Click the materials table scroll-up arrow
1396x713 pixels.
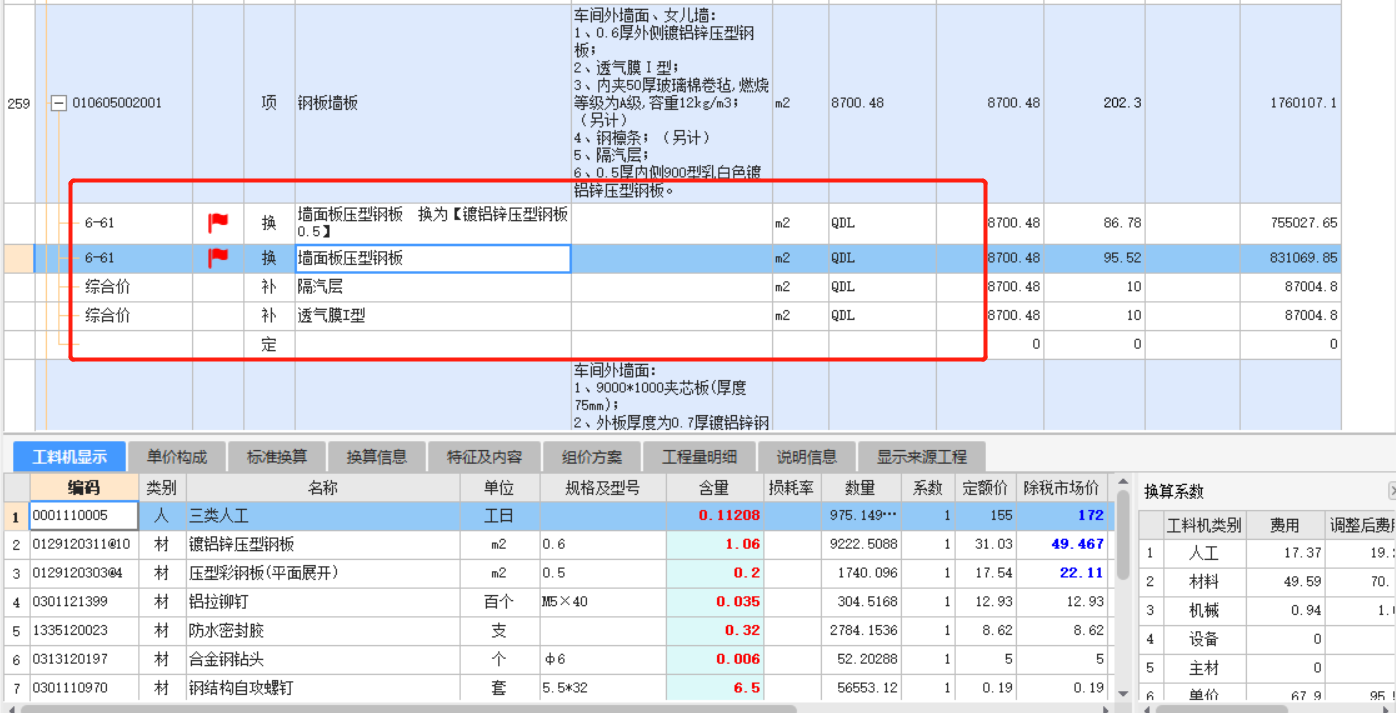pyautogui.click(x=1123, y=483)
